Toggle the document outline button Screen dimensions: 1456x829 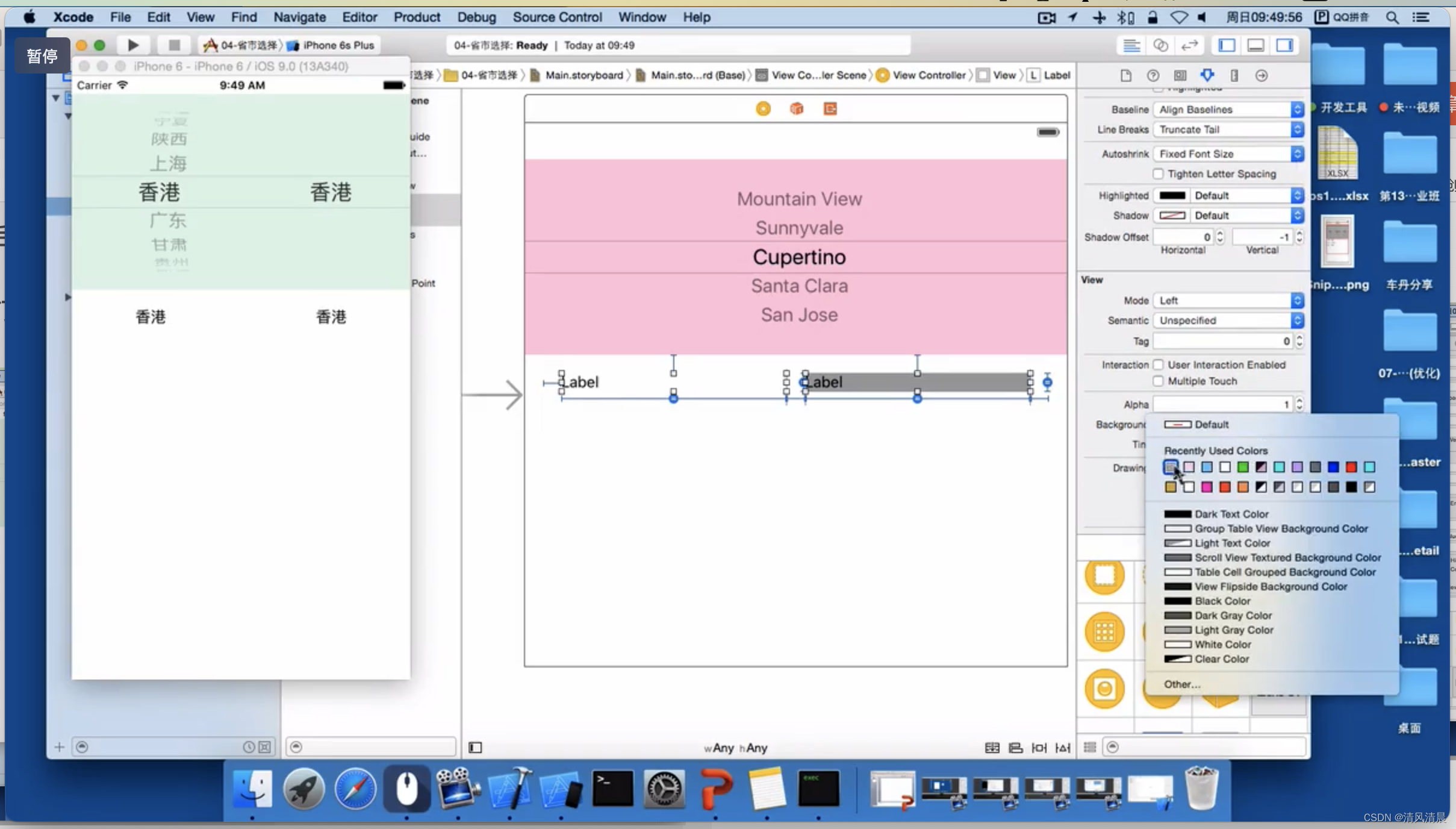475,747
